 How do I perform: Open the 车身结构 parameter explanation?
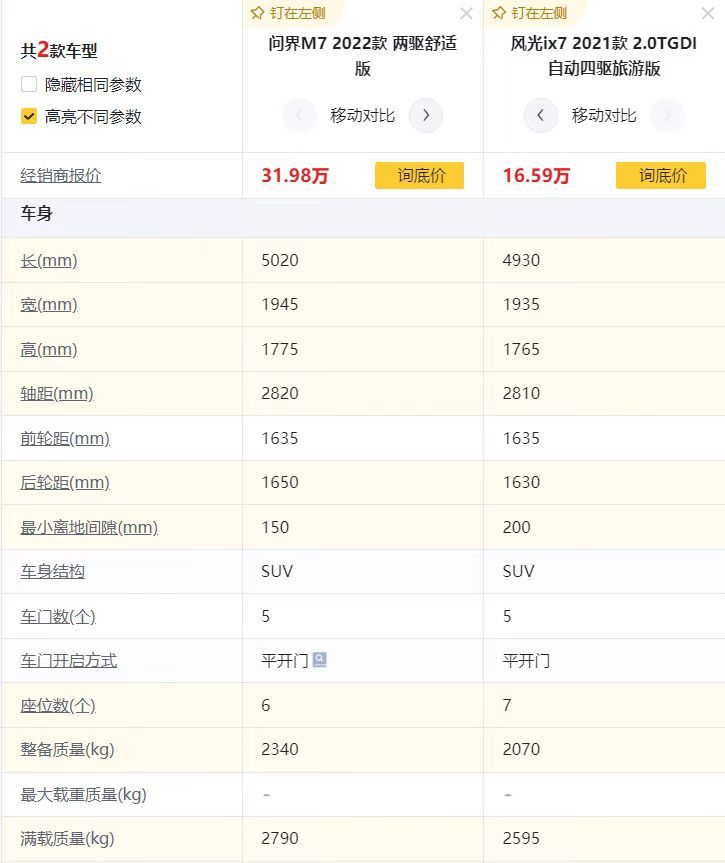[53, 572]
